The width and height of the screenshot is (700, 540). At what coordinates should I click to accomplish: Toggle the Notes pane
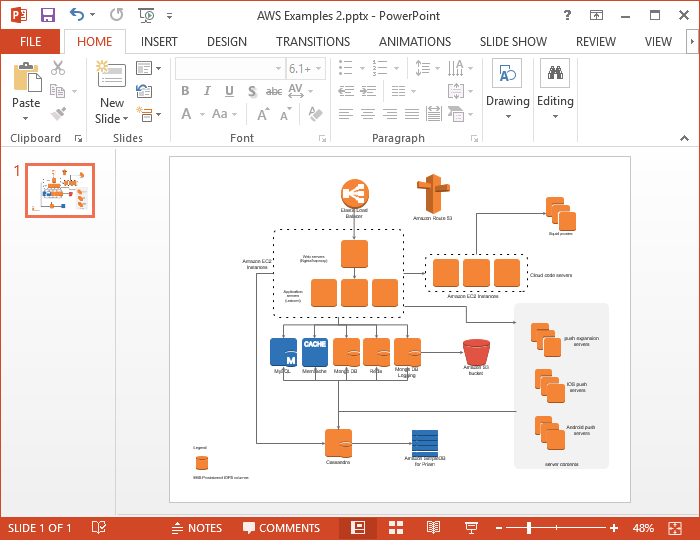[196, 527]
